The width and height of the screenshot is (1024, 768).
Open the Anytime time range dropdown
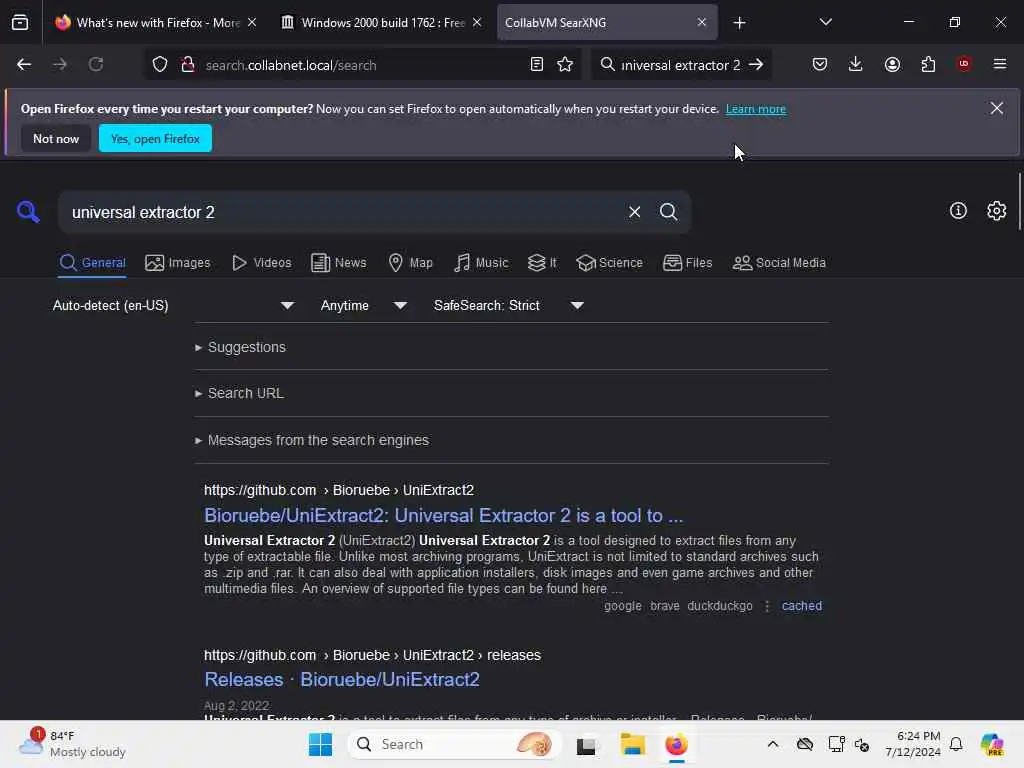coord(364,305)
